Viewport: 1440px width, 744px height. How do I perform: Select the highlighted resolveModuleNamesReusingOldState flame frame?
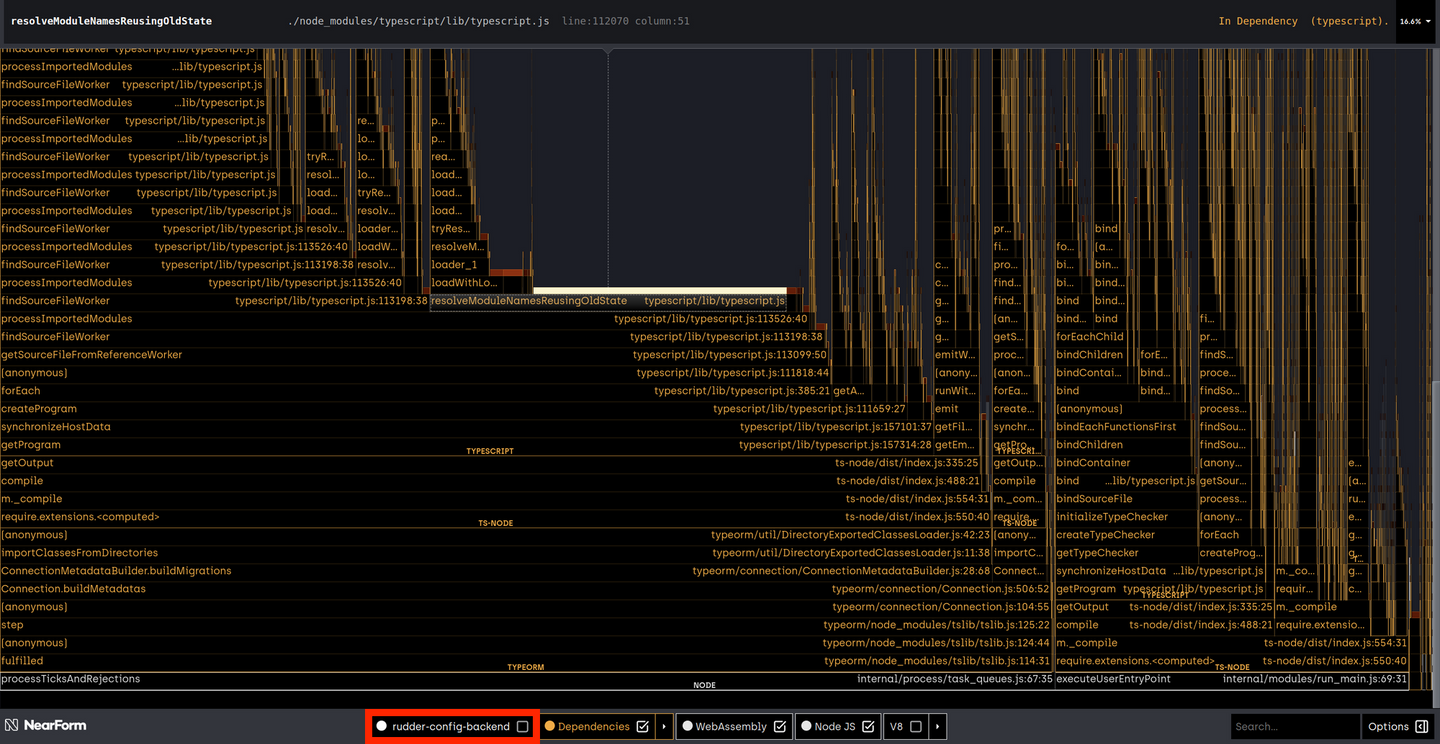[x=609, y=301]
